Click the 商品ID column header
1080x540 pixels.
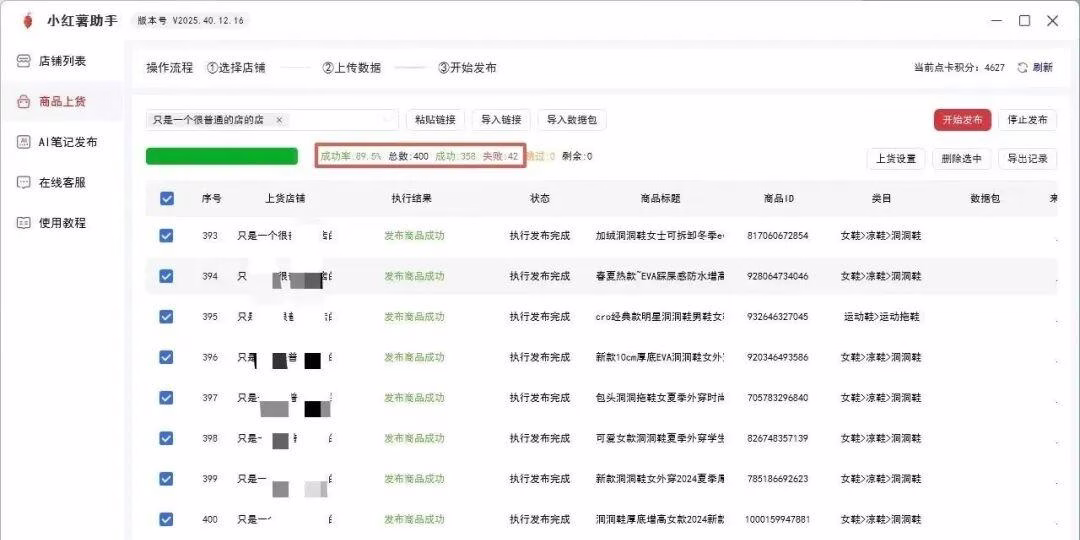tap(777, 198)
